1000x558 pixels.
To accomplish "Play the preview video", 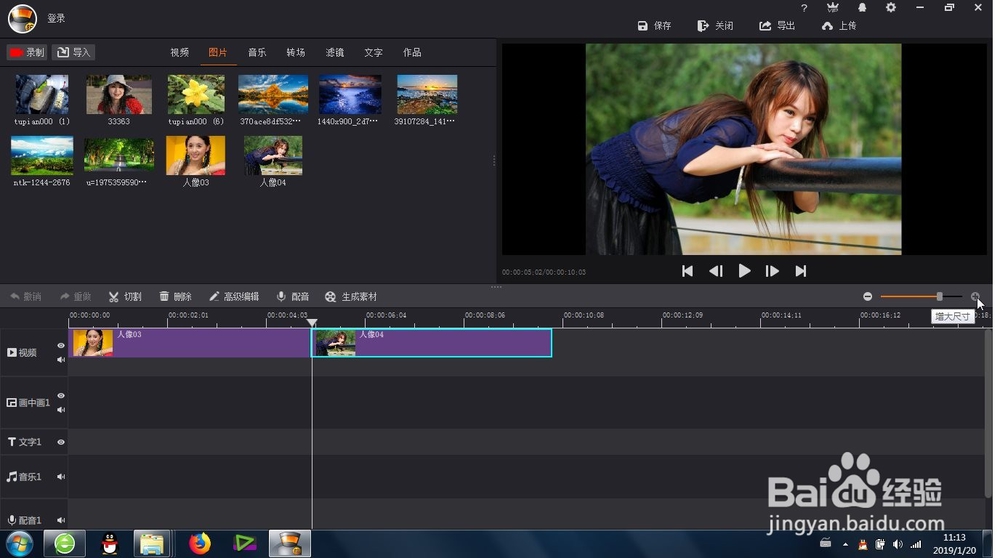I will tap(744, 271).
